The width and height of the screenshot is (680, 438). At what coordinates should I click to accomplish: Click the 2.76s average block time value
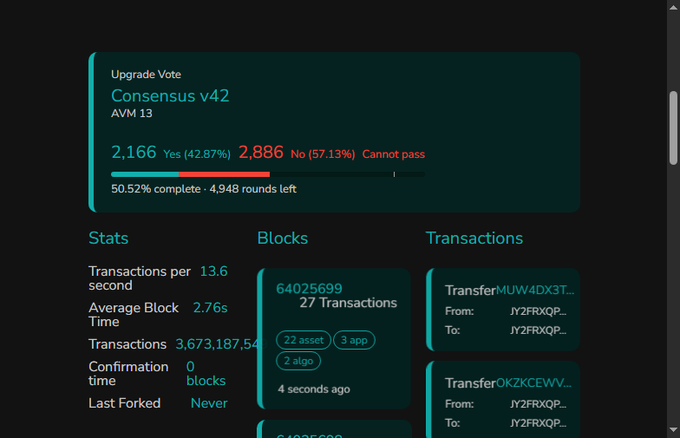tap(210, 308)
